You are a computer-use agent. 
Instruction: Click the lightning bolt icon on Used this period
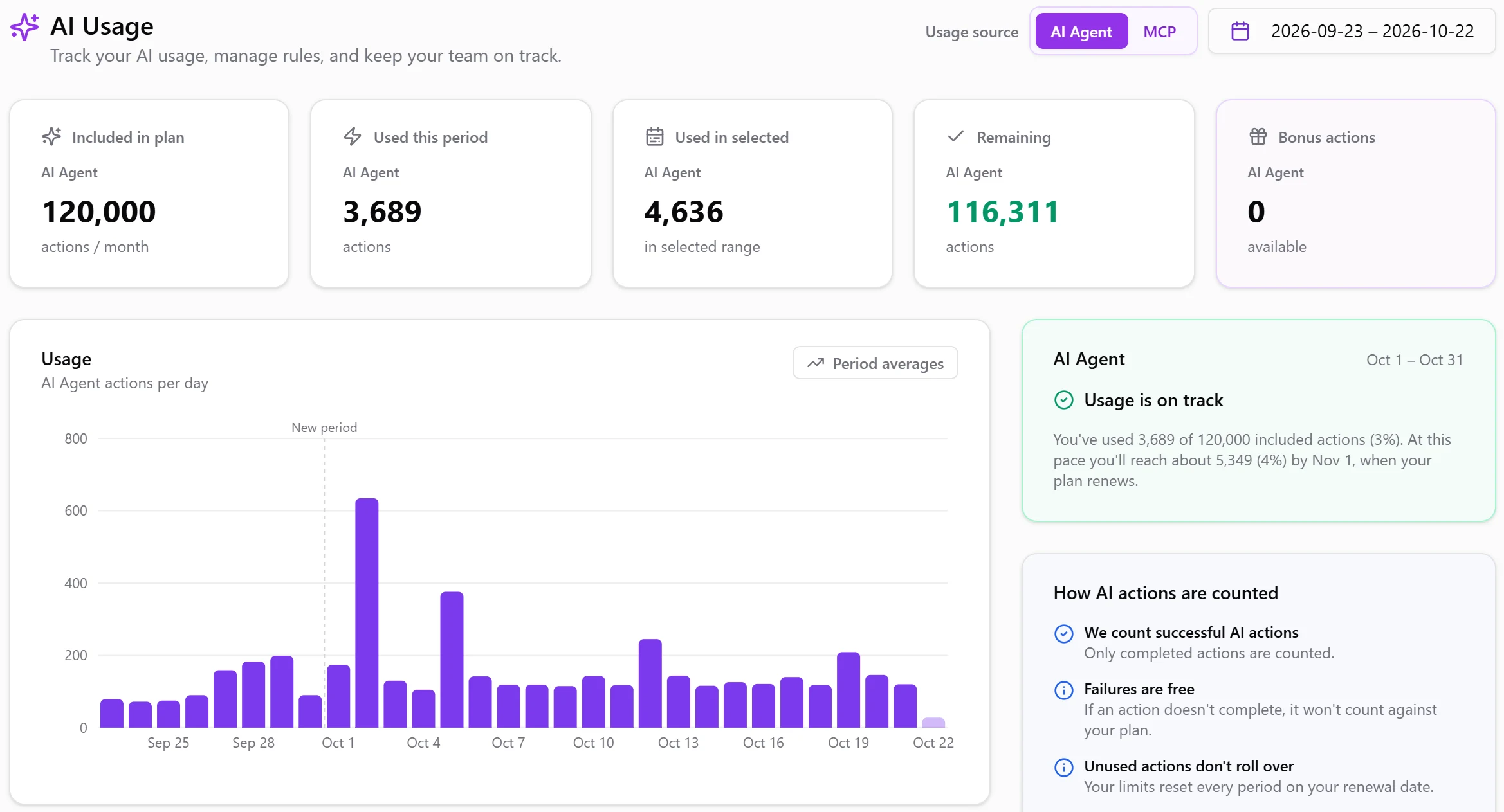pyautogui.click(x=353, y=136)
